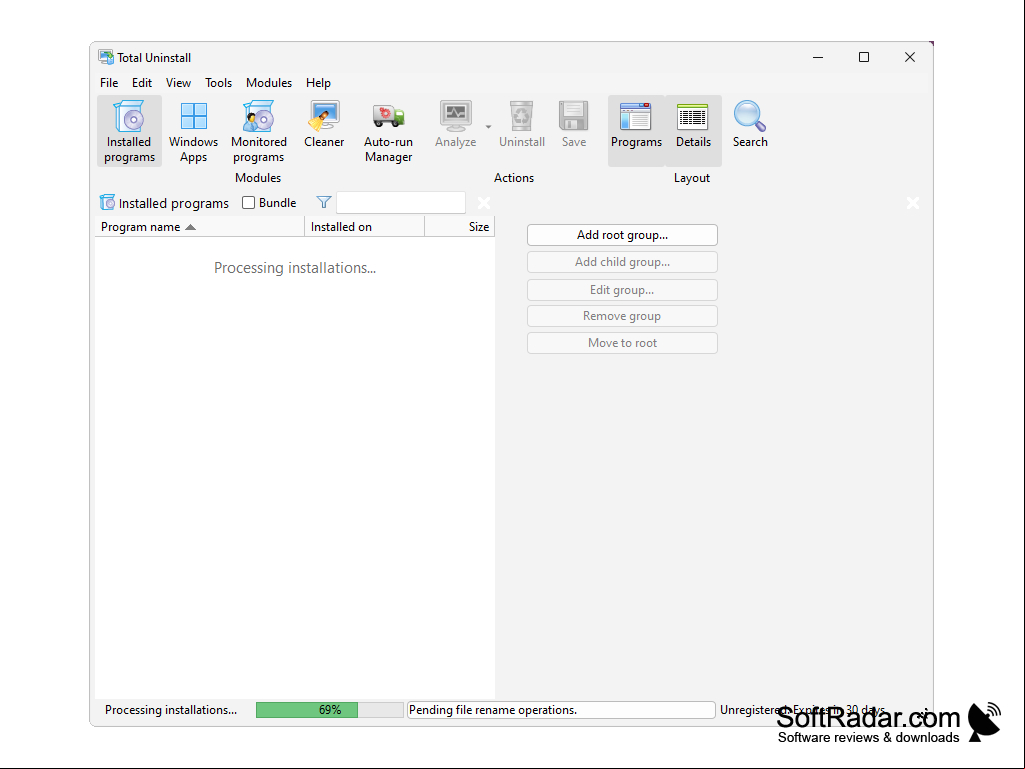Screen dimensions: 1025x769
Task: Enable the Bundle checkbox
Action: point(248,203)
